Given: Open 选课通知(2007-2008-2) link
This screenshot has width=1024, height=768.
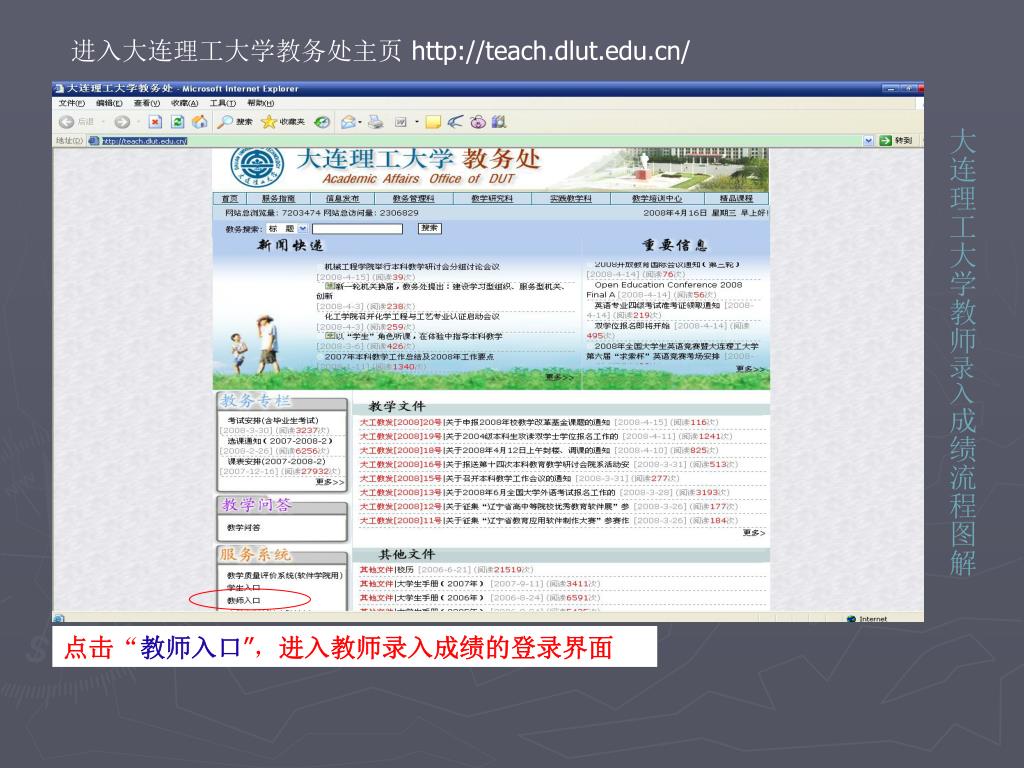Looking at the screenshot, I should [x=280, y=441].
